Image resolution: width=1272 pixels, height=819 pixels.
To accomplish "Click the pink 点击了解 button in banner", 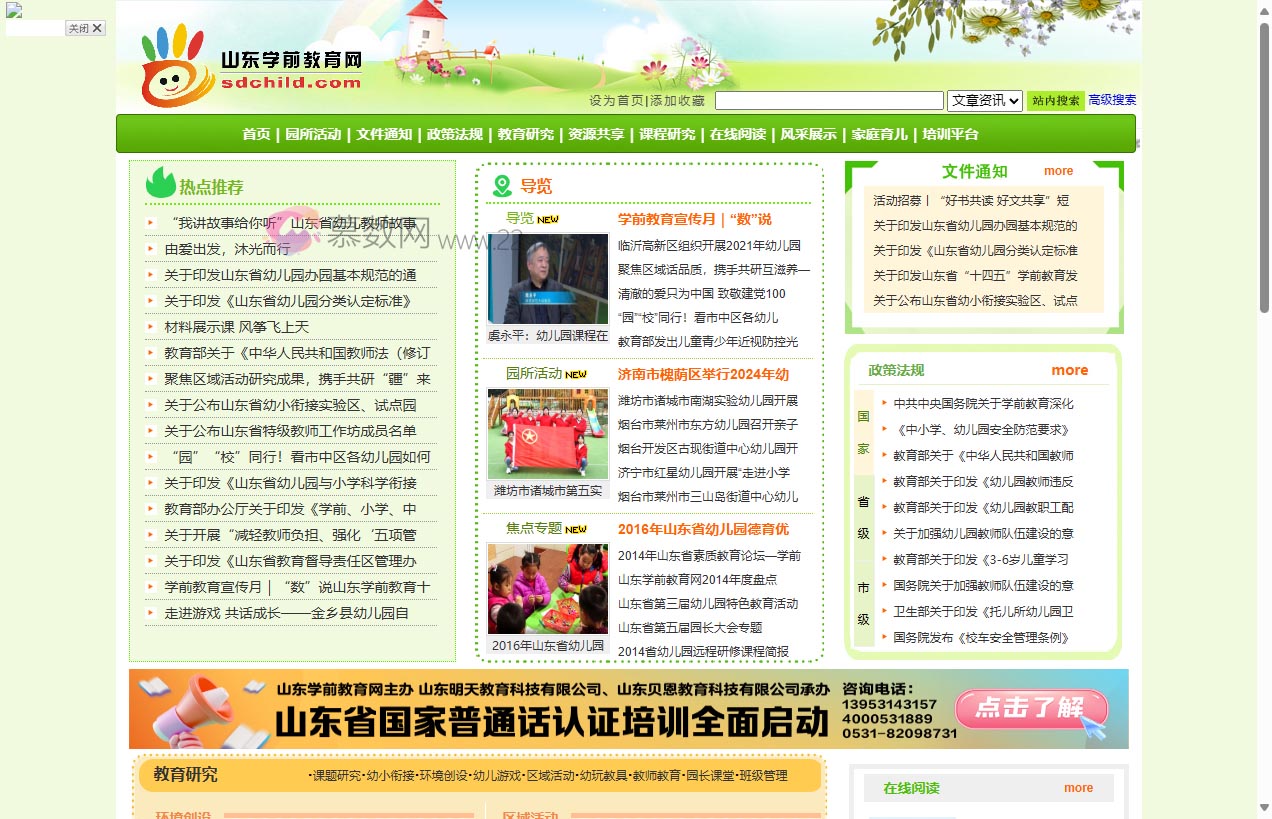I will click(x=1031, y=709).
